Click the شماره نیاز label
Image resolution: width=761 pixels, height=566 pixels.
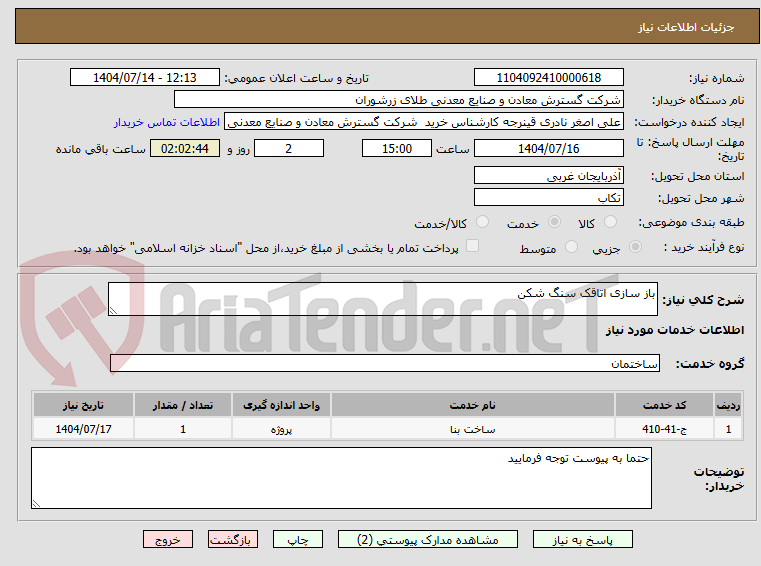pos(716,78)
